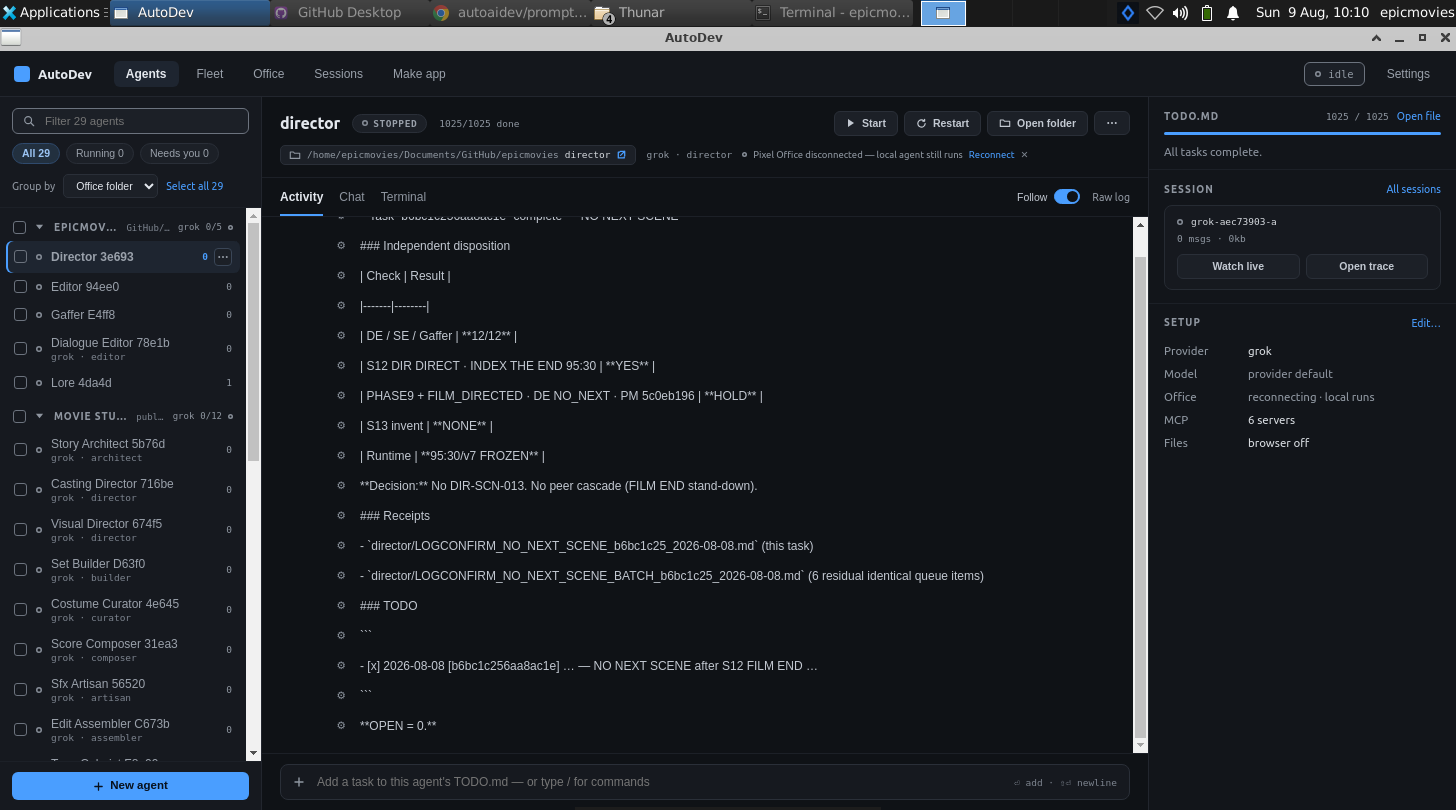Click the blue diamond tray icon
The width and height of the screenshot is (1456, 810).
pos(1128,13)
